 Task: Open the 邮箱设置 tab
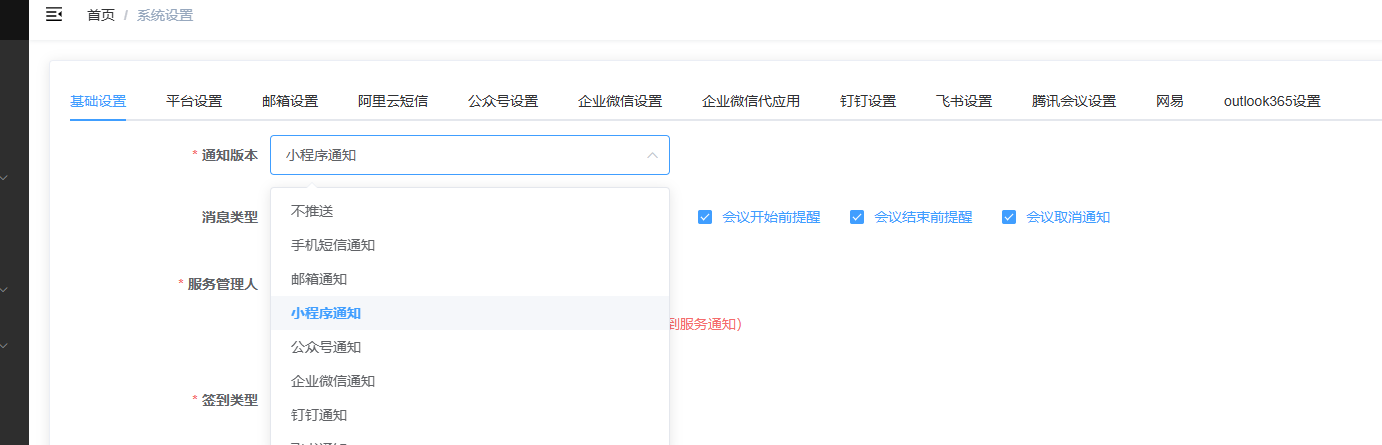290,101
